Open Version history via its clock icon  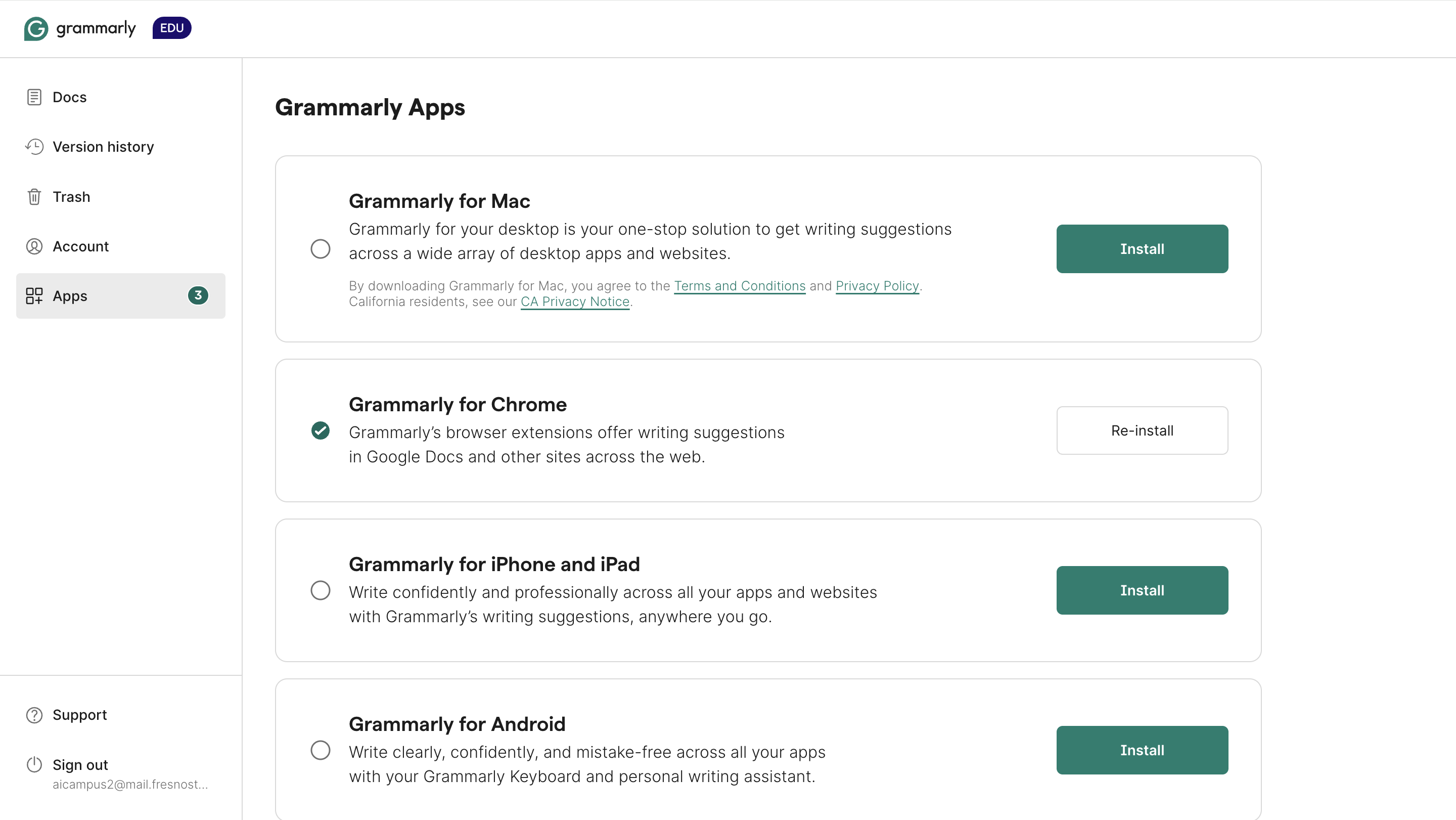pyautogui.click(x=34, y=147)
